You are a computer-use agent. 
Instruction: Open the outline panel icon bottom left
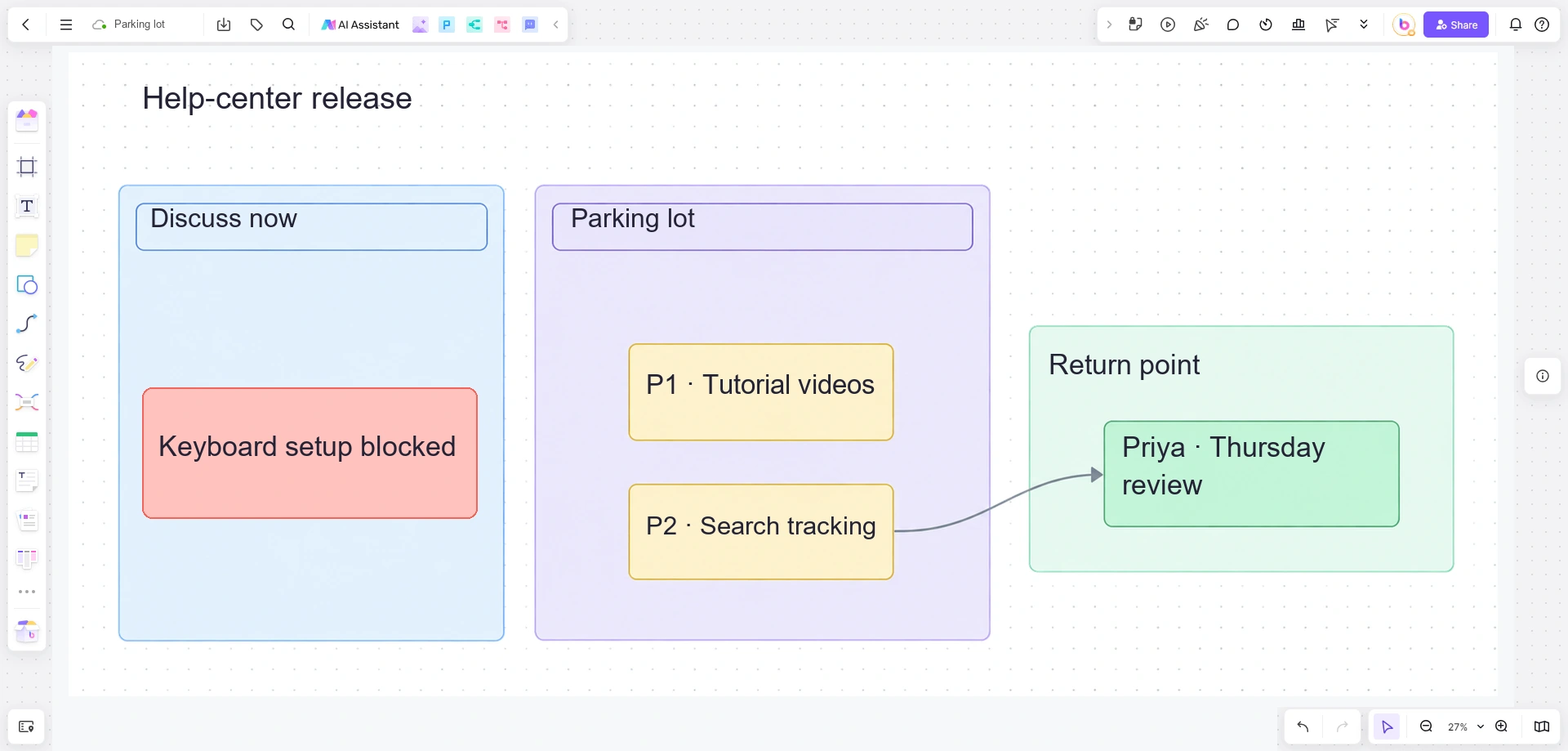[26, 726]
